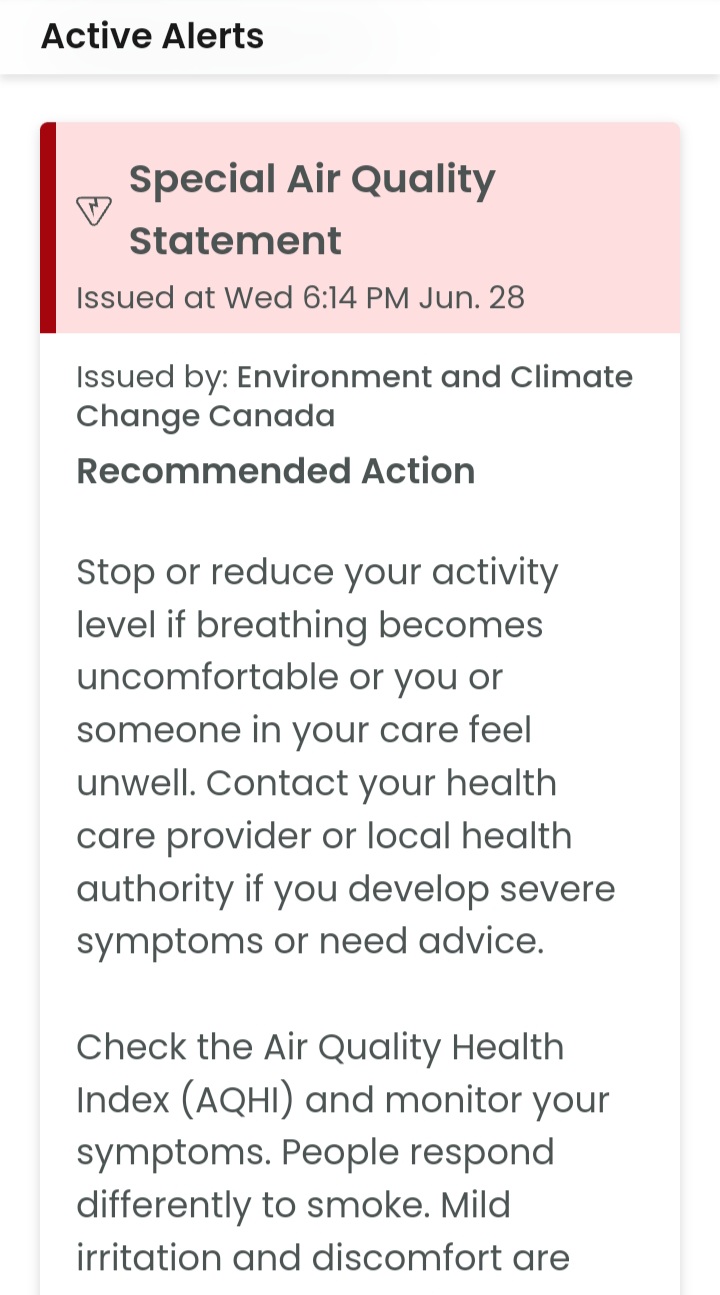Tap 'authority if you develop severe' line
Viewport: 720px width, 1295px height.
coord(345,888)
